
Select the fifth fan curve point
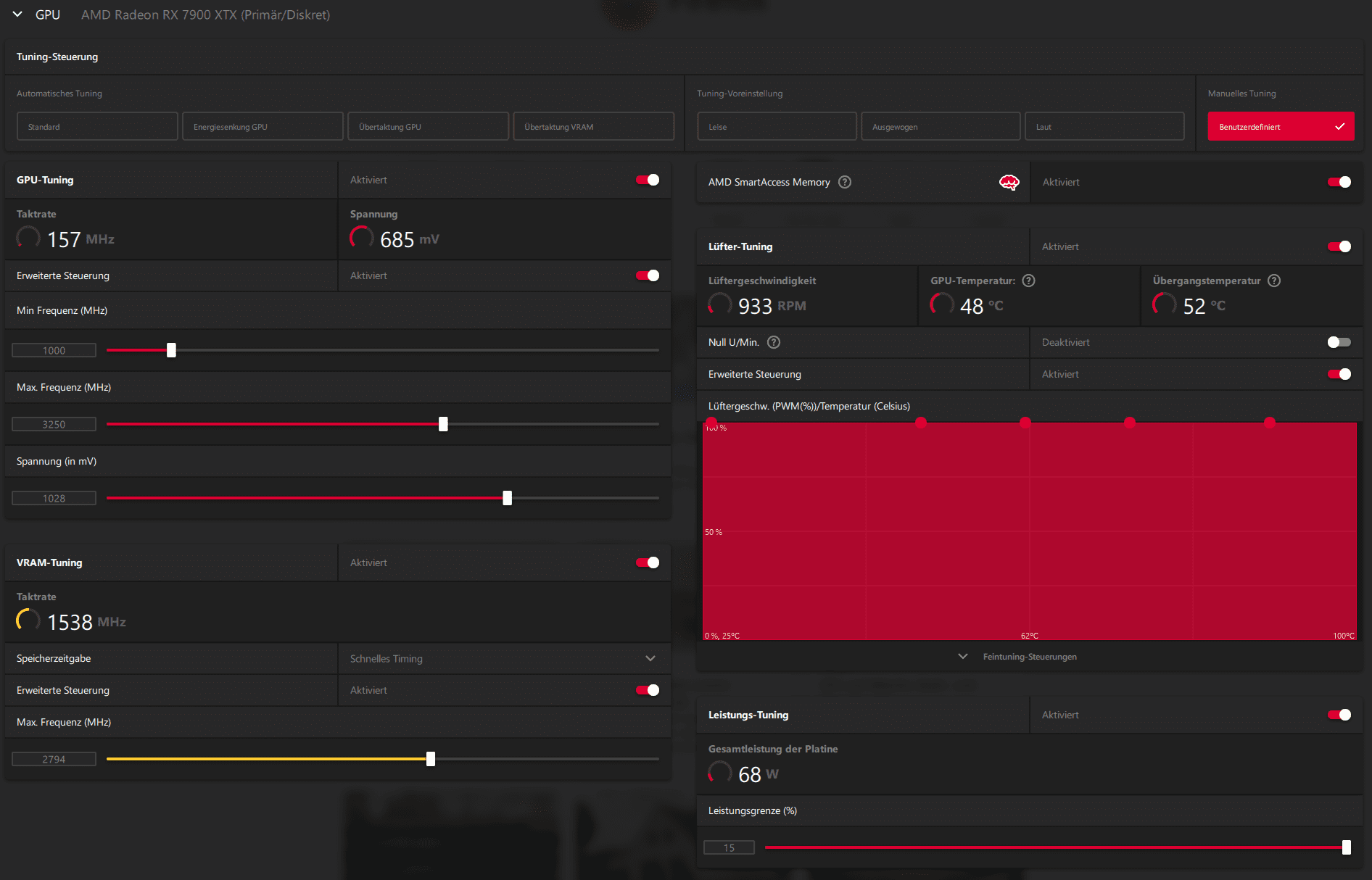click(1270, 423)
